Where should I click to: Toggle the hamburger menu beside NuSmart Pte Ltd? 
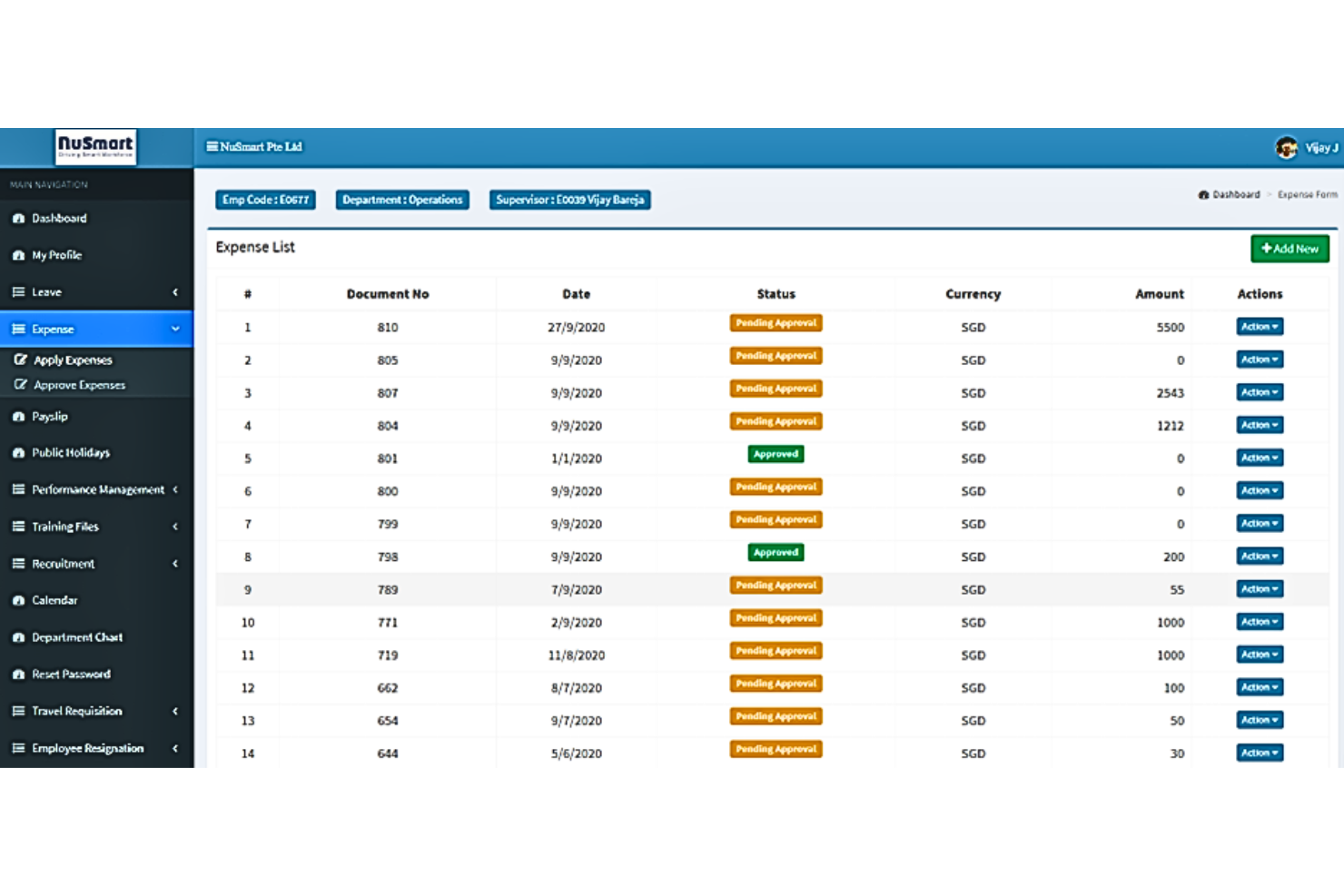pos(212,146)
